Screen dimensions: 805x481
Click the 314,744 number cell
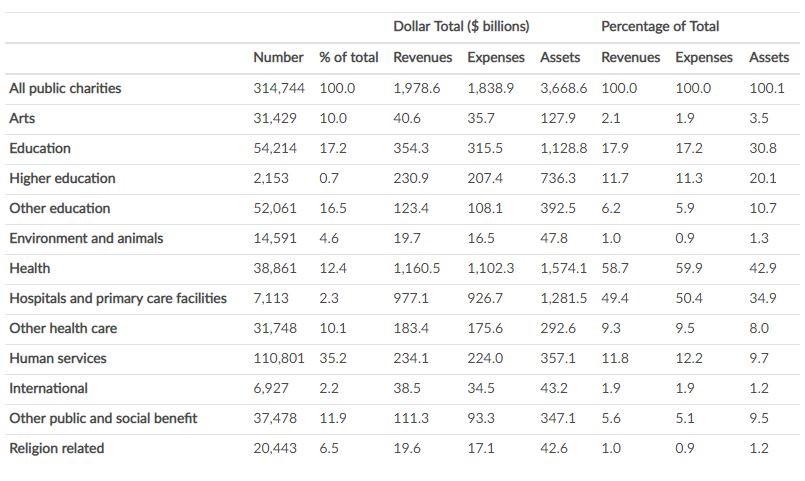[279, 88]
